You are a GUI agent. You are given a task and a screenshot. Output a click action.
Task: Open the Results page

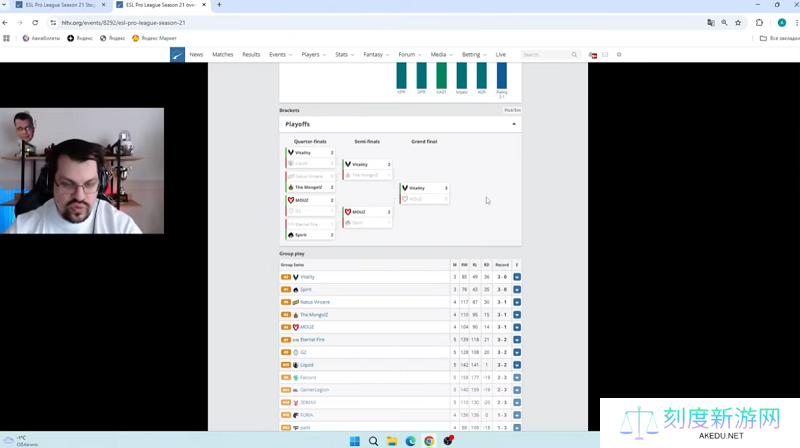click(x=251, y=55)
